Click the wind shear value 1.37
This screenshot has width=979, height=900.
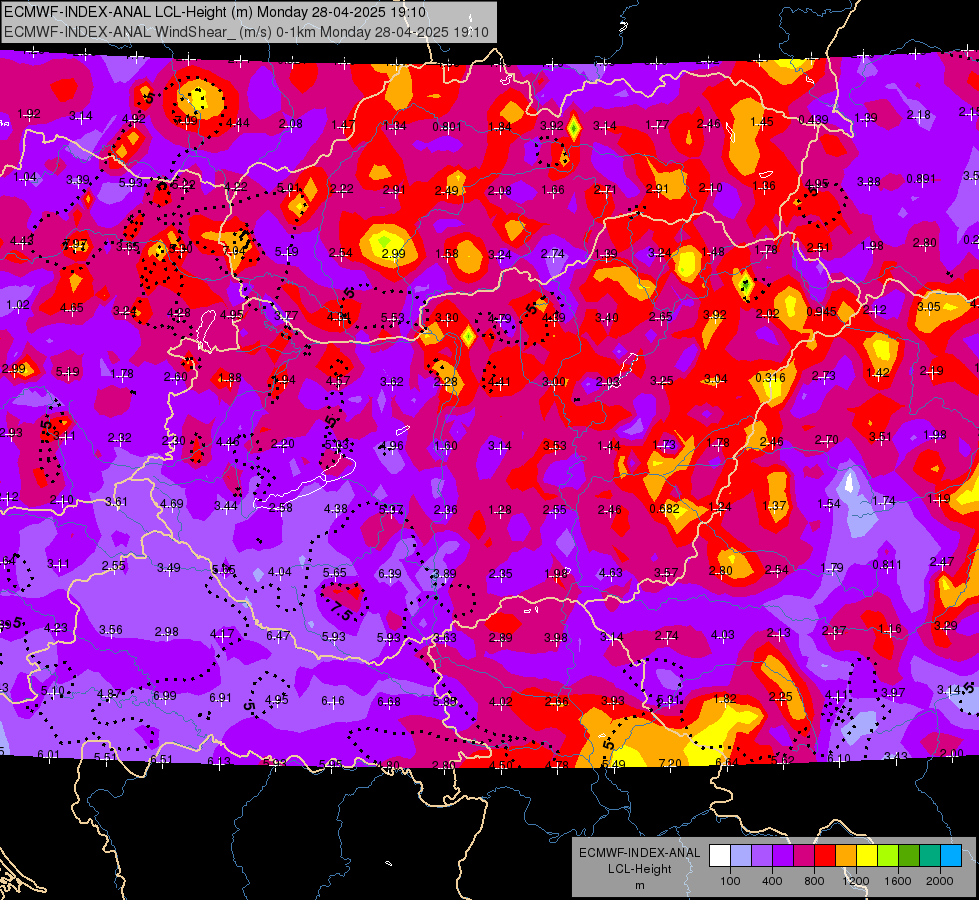774,505
